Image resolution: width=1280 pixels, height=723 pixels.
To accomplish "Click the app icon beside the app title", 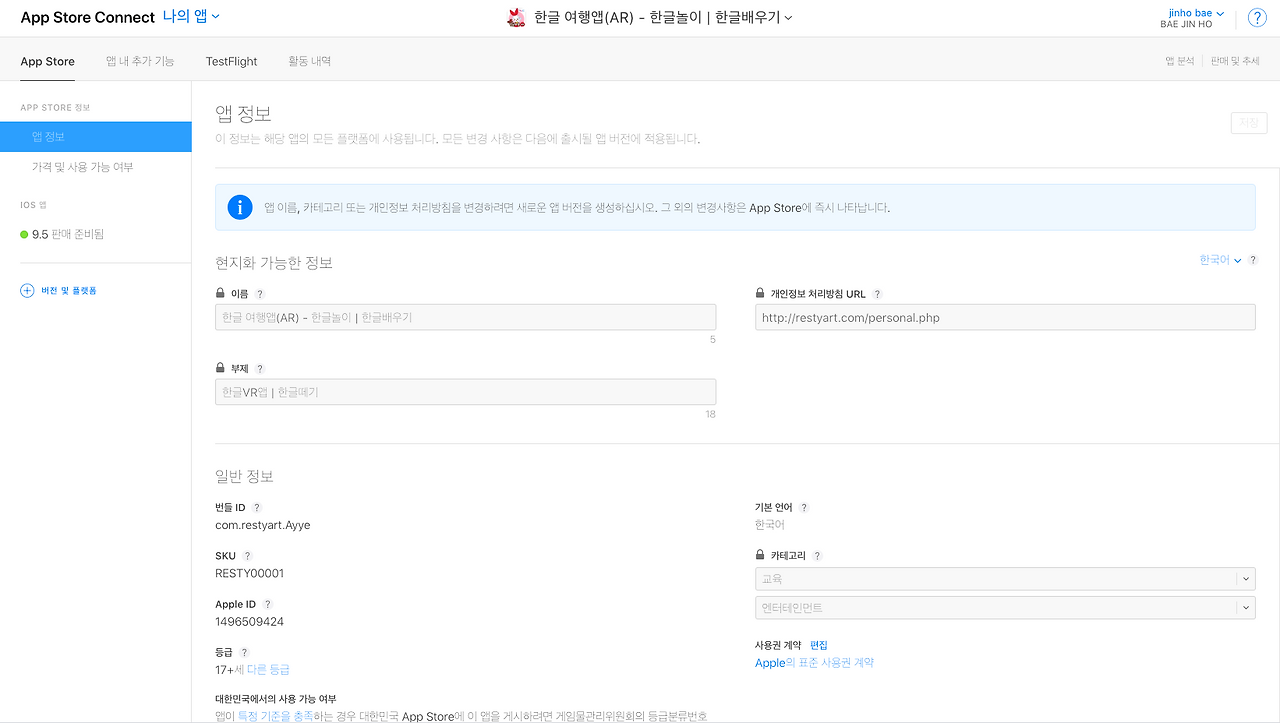I will (517, 17).
